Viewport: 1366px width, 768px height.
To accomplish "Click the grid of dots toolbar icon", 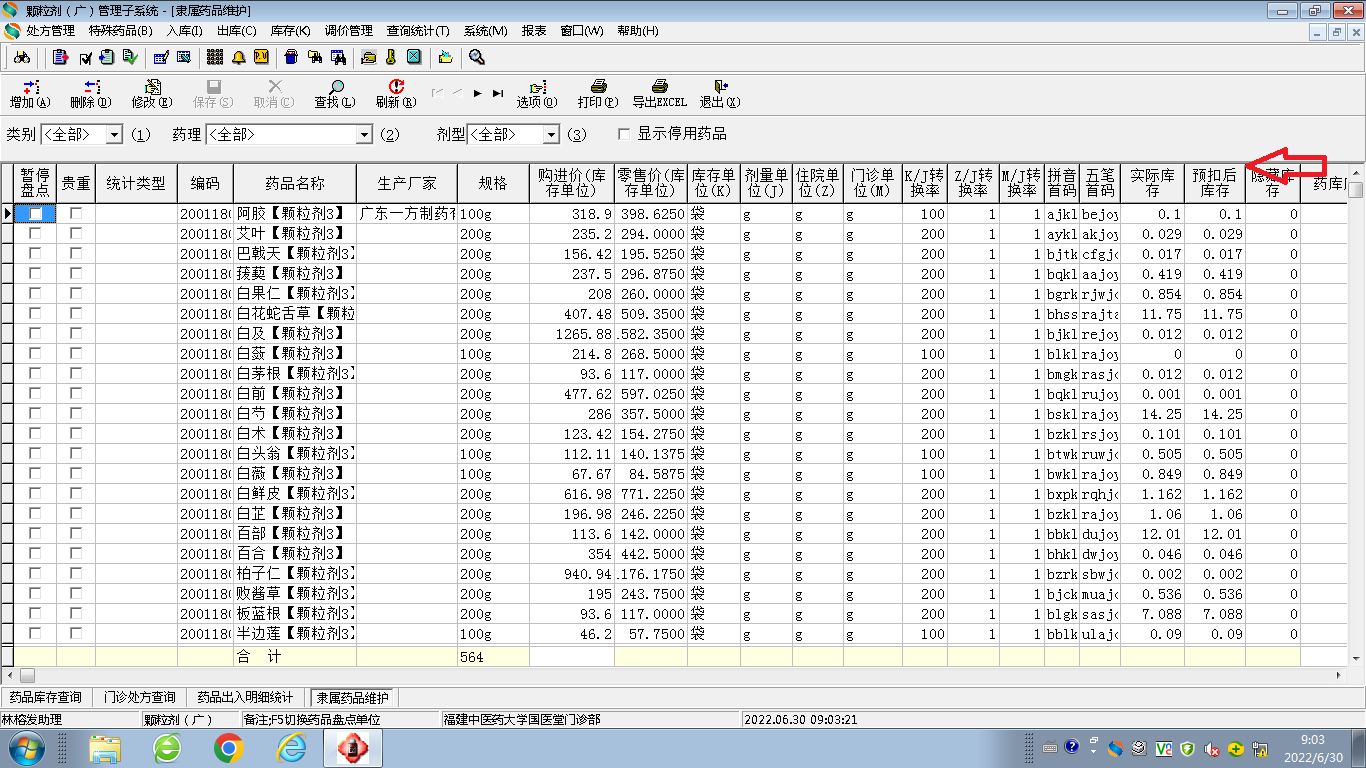I will pyautogui.click(x=215, y=57).
